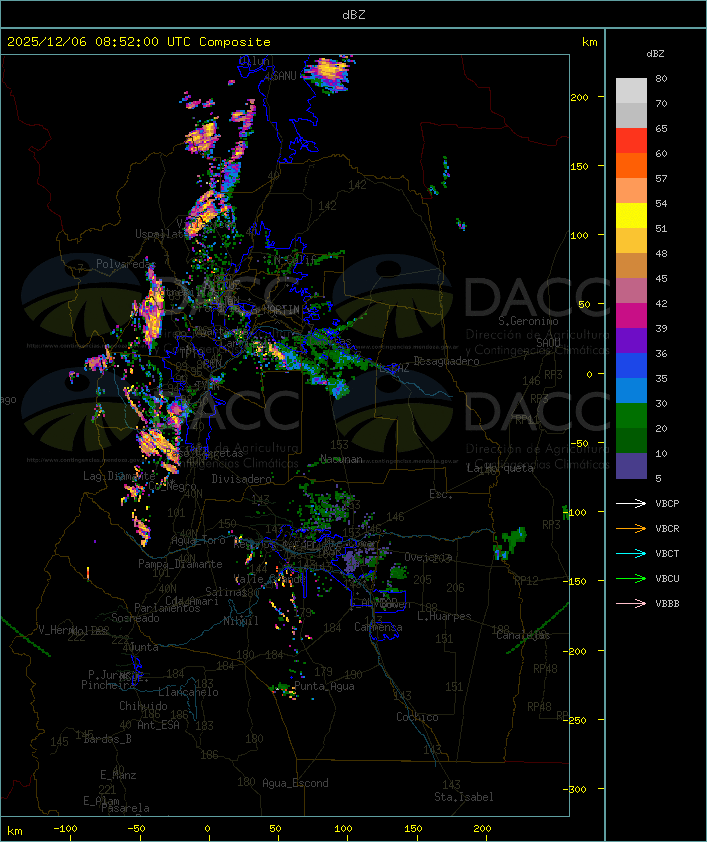Click the E_Manz place label

click(118, 775)
